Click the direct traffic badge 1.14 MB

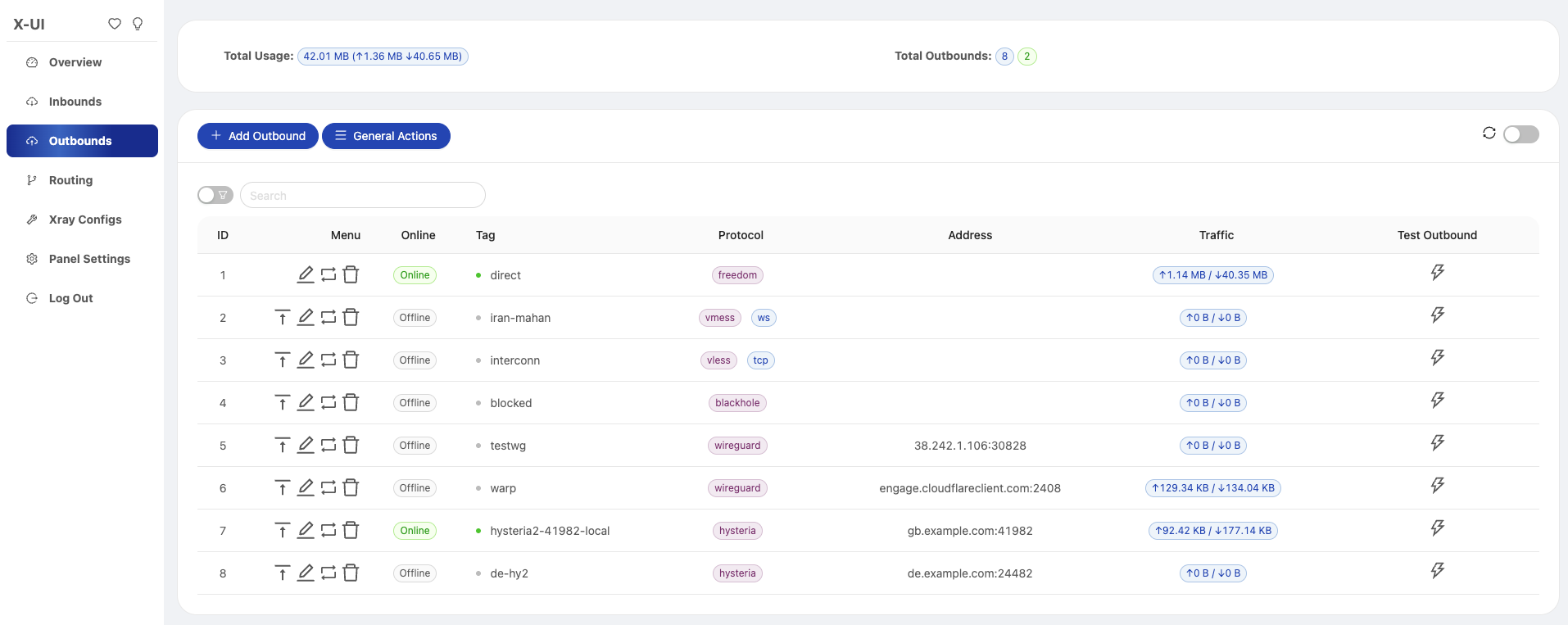[x=1212, y=275]
